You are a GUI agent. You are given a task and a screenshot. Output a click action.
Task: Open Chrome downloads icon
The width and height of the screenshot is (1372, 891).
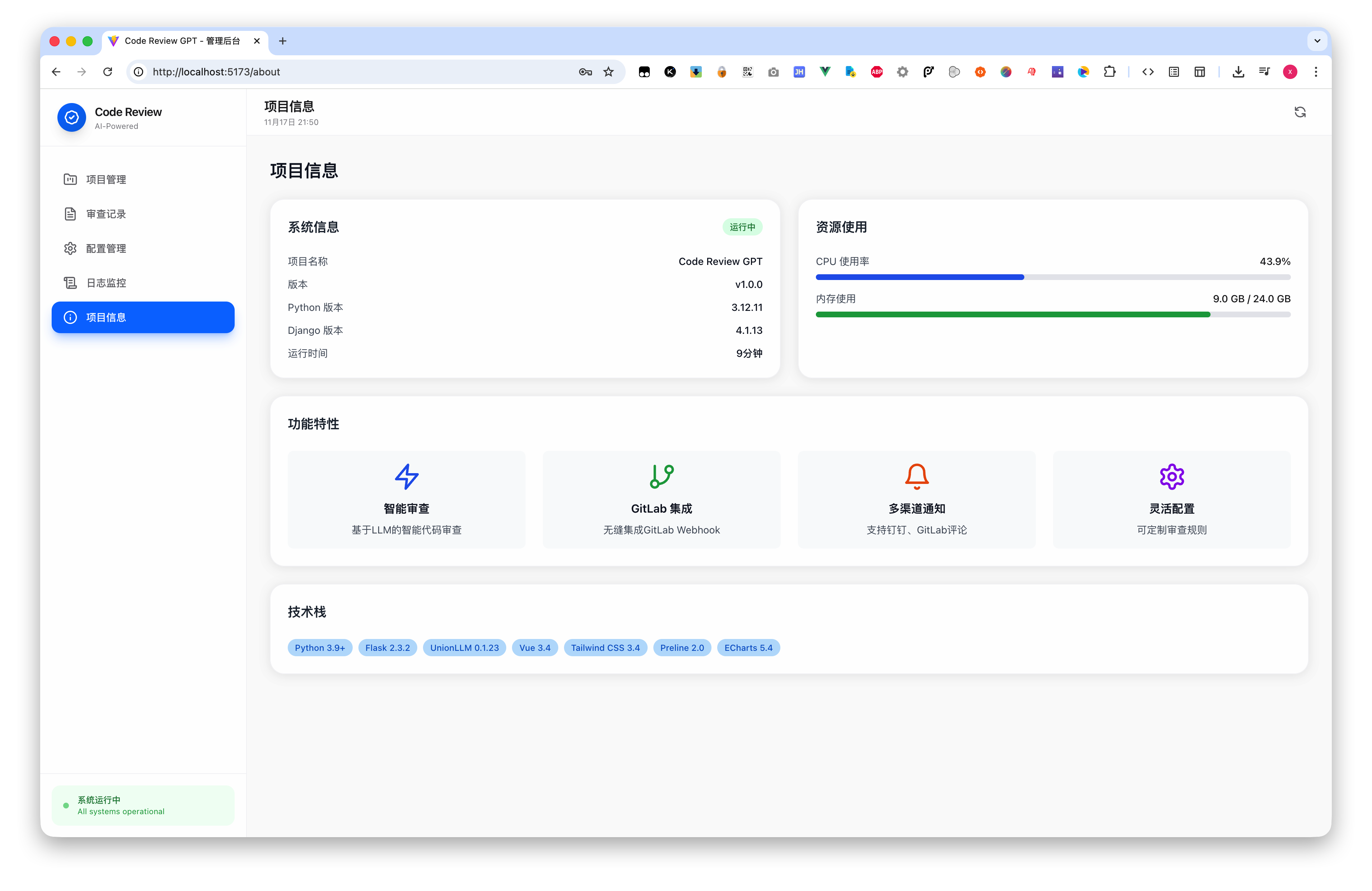point(1238,72)
